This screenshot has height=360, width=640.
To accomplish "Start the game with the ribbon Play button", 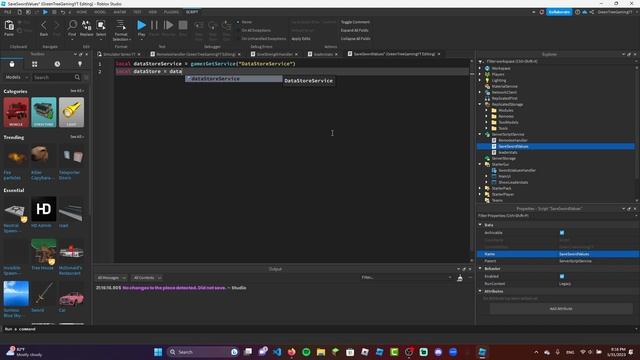I will [141, 25].
